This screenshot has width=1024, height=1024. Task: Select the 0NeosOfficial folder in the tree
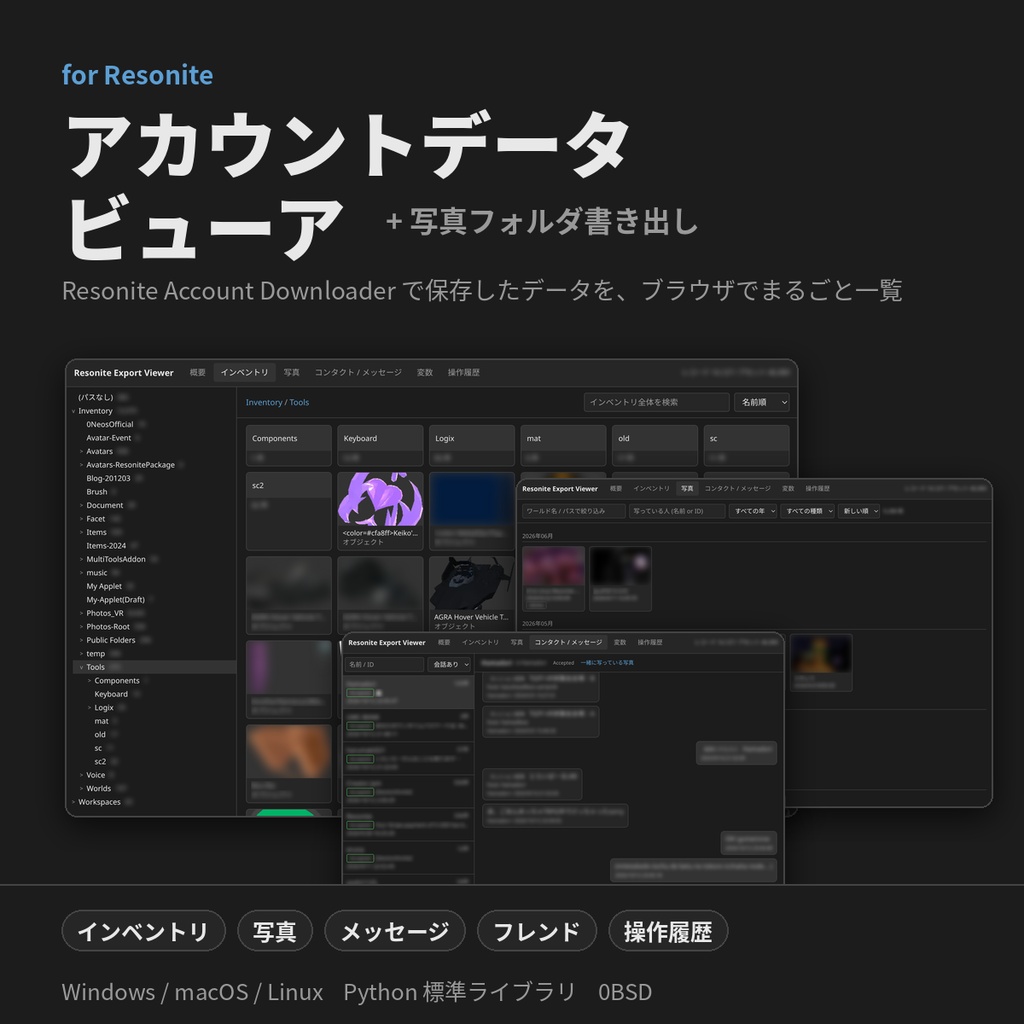(110, 424)
